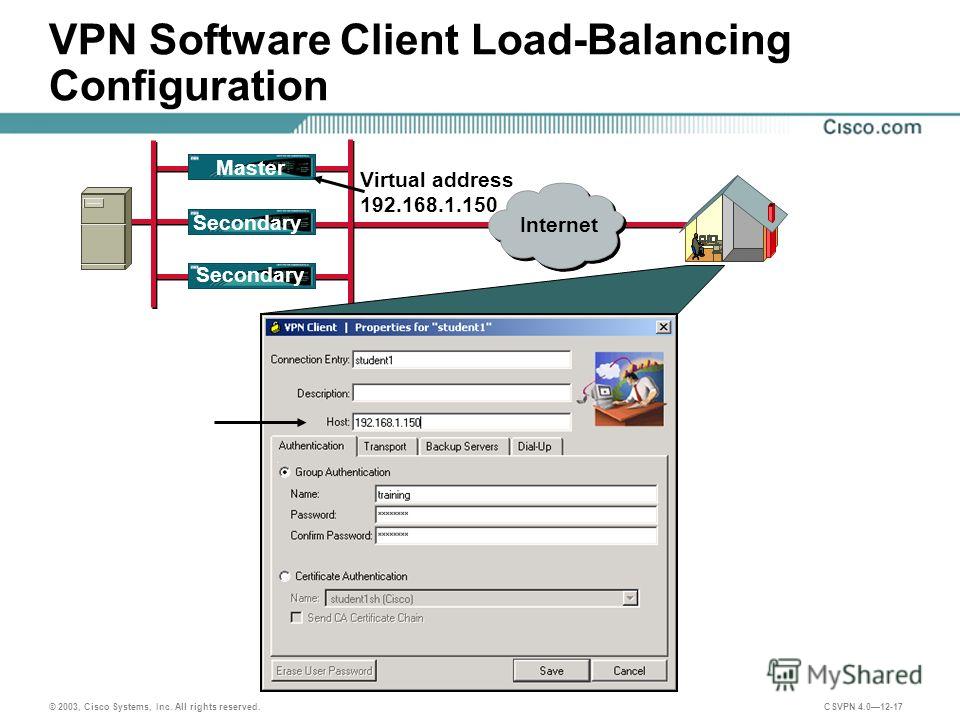This screenshot has width=960, height=720.
Task: Select the Certificate Authentication radio button
Action: [x=284, y=576]
